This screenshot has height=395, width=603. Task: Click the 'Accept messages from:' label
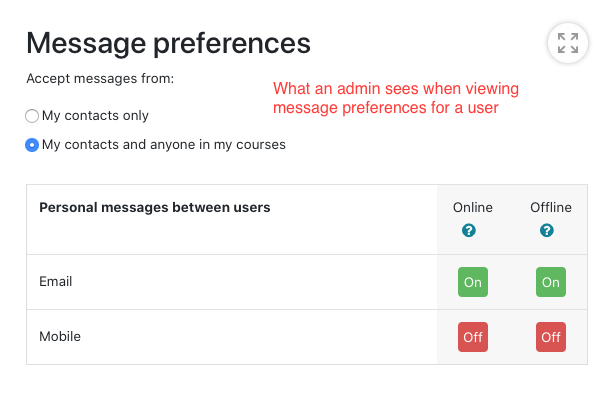coord(100,79)
